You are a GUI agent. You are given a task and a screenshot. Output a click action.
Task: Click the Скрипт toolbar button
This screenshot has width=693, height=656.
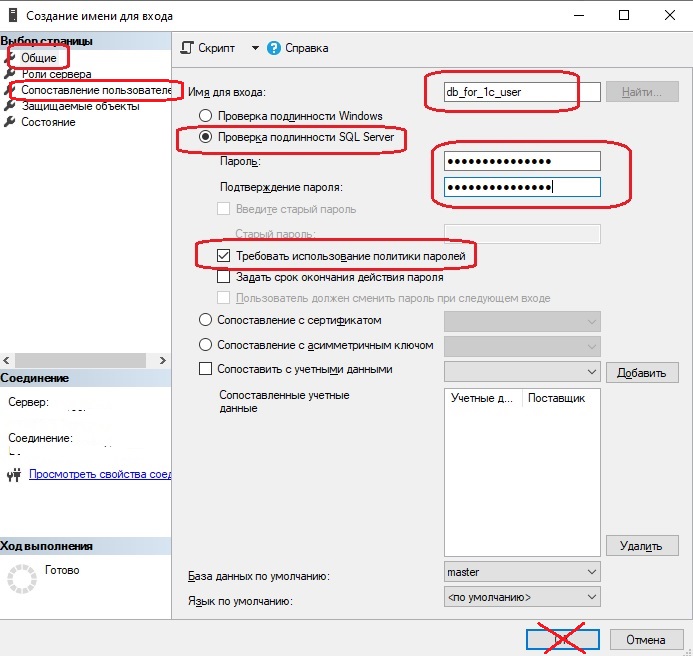coord(208,48)
